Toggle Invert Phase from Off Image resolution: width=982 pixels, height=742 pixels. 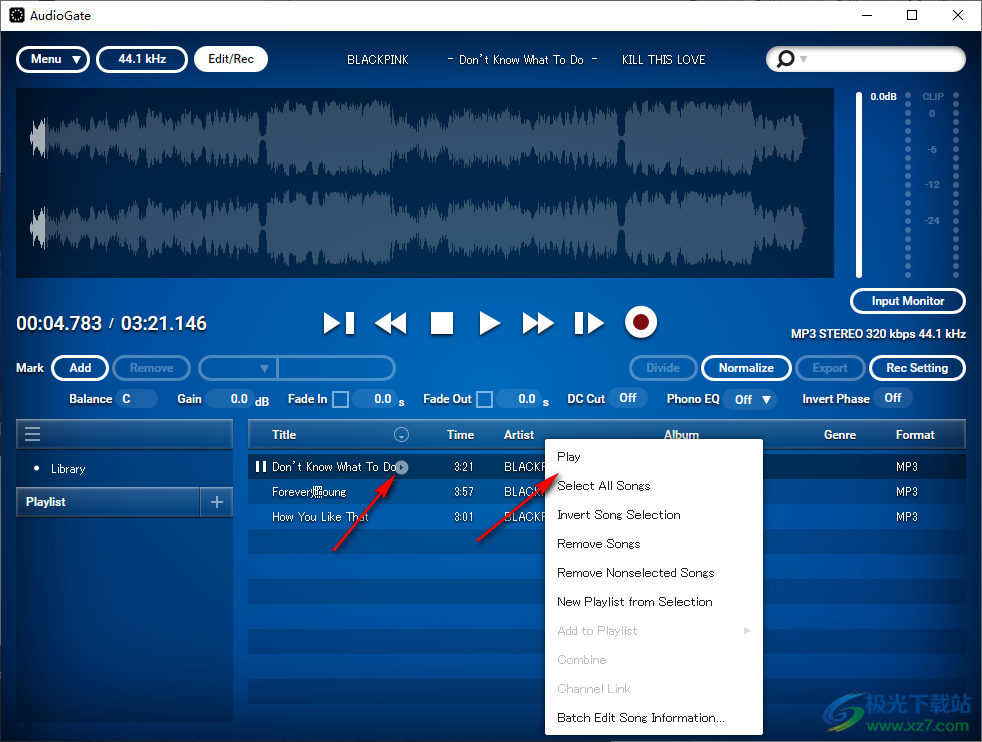(893, 397)
